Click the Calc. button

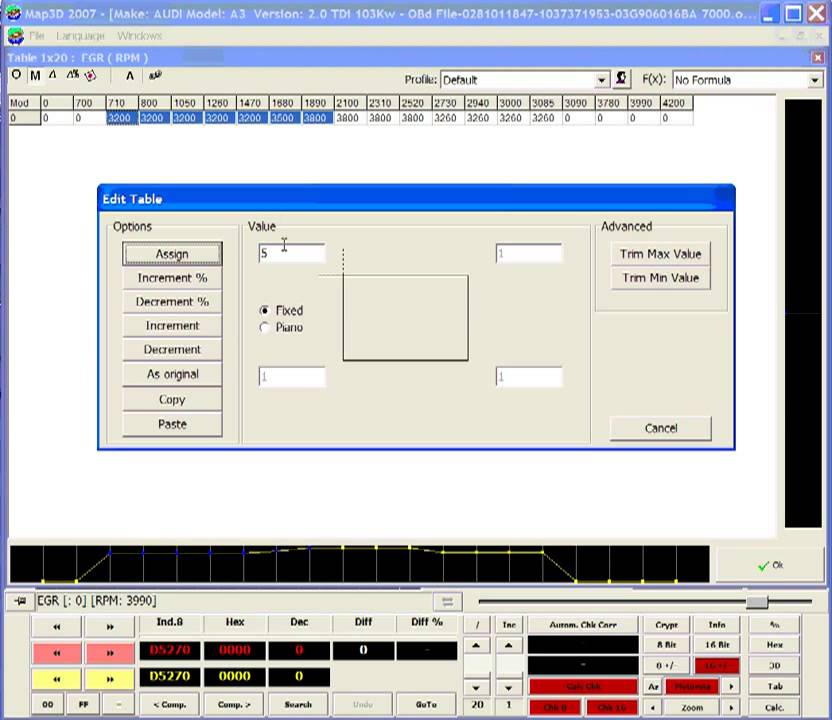point(774,707)
